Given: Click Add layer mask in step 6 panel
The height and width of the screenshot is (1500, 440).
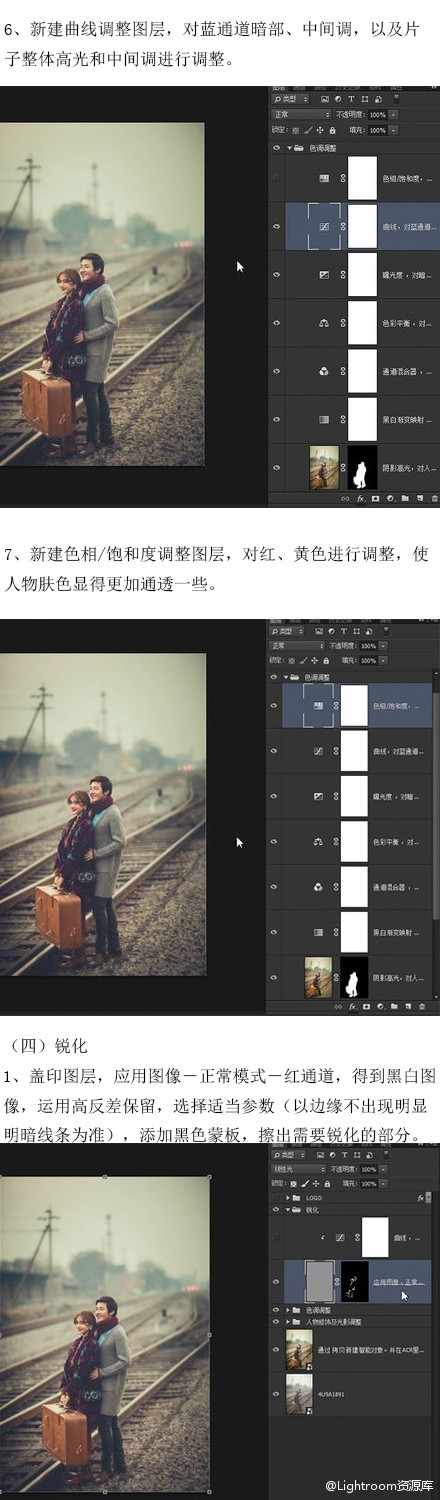Looking at the screenshot, I should tap(375, 498).
